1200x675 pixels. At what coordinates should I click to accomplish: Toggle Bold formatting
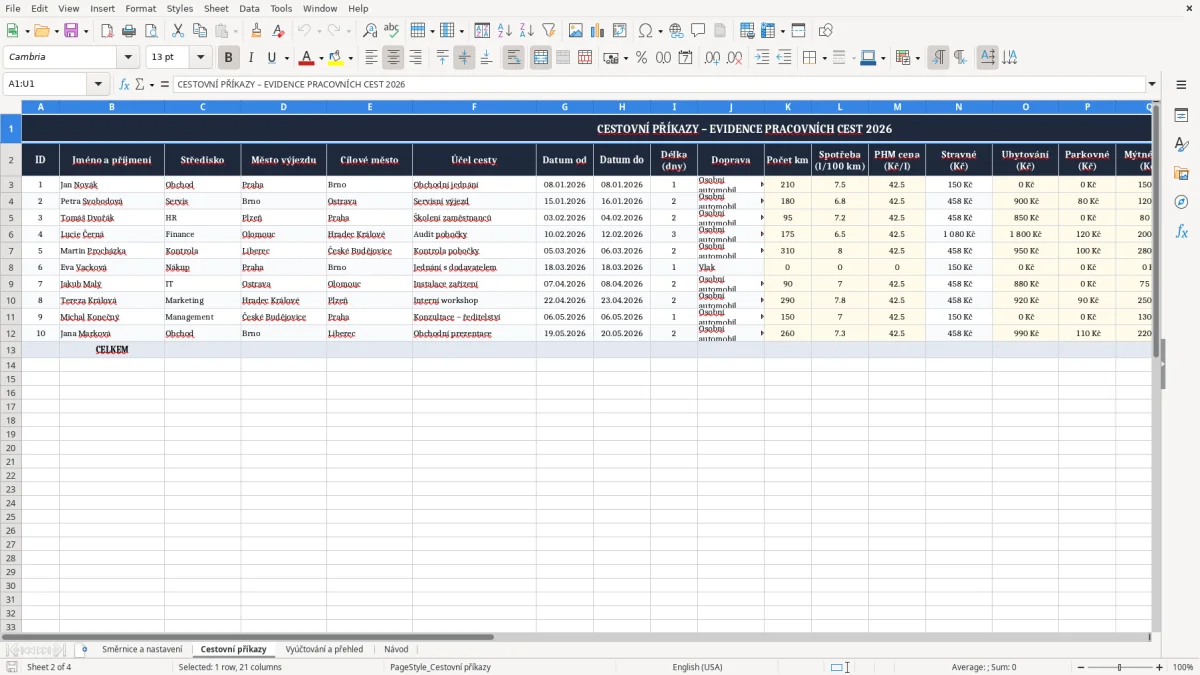pyautogui.click(x=229, y=58)
